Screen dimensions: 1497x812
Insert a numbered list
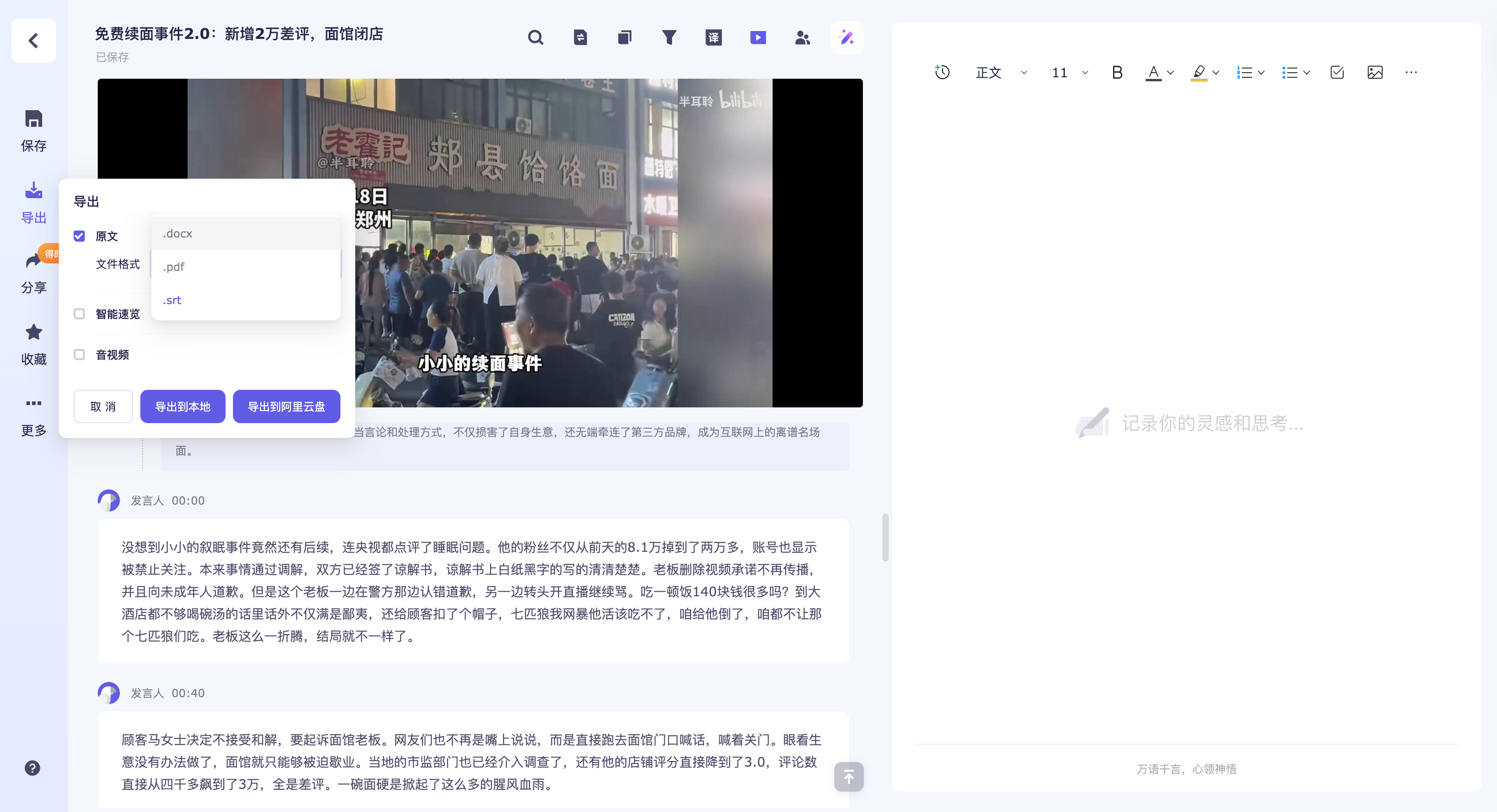(x=1244, y=73)
